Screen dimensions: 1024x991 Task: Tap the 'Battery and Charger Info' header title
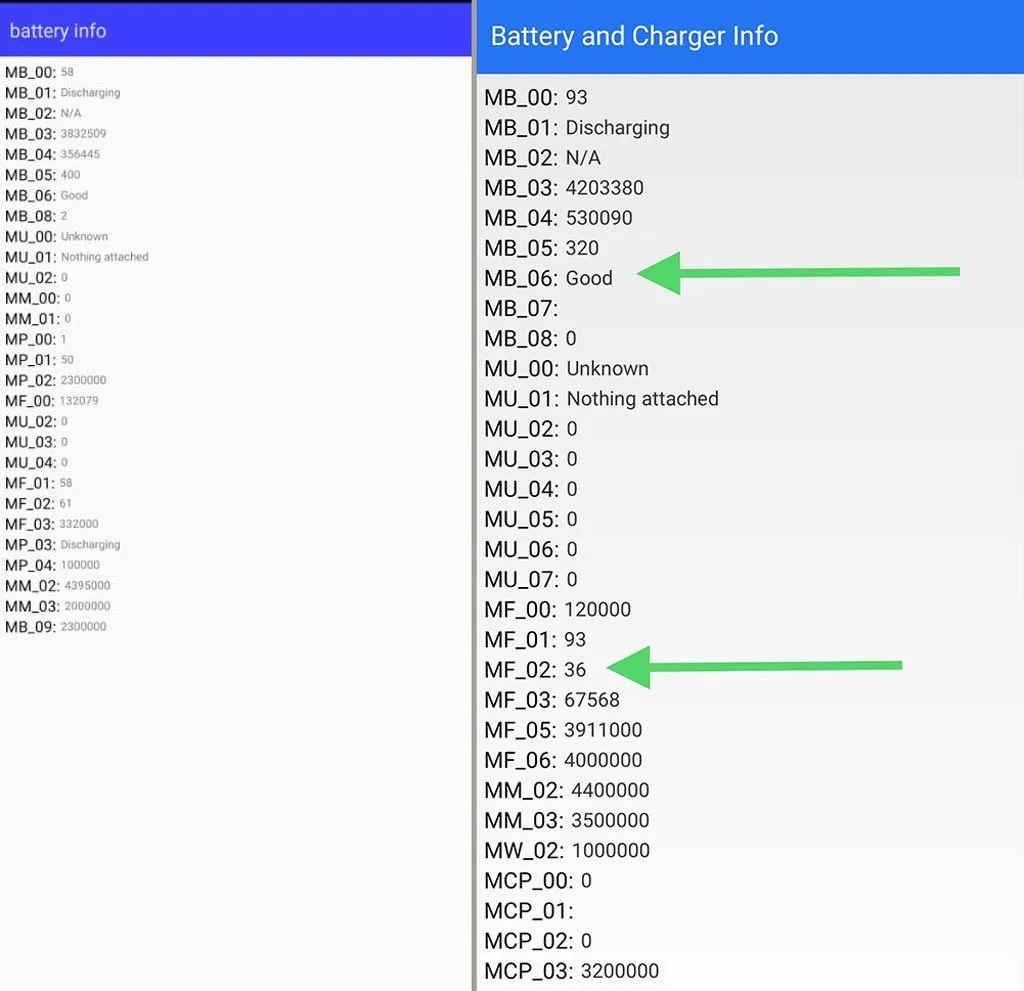pos(634,37)
